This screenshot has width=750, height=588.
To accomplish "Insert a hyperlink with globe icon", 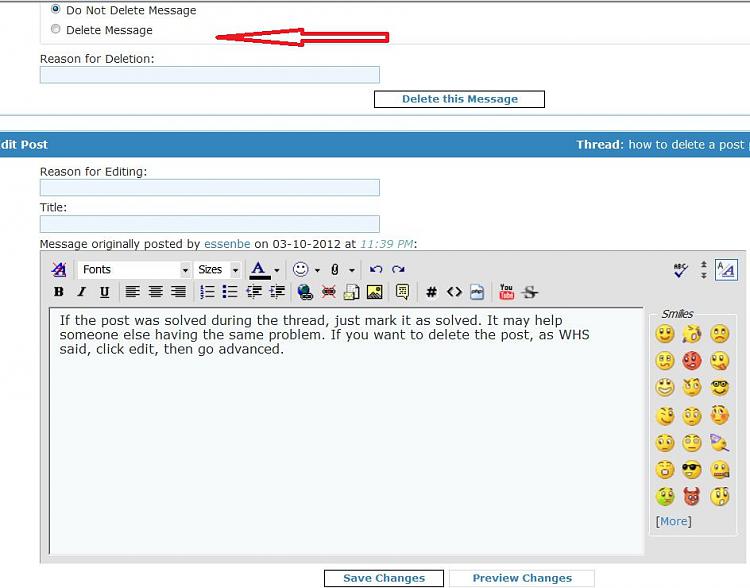I will pyautogui.click(x=305, y=292).
